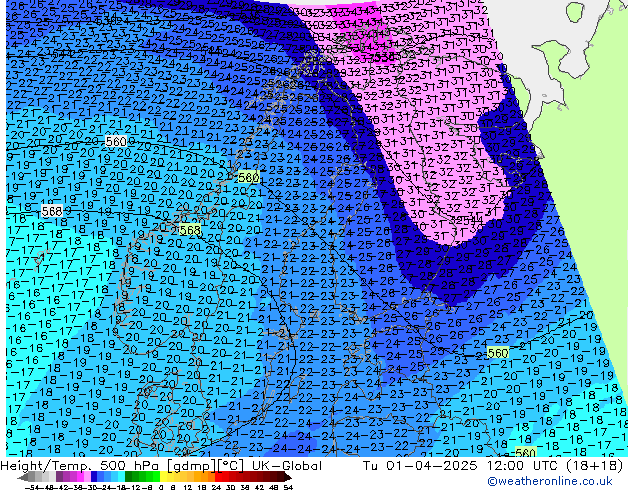The width and height of the screenshot is (634, 490).
Task: Click the white-boxed '568' contour label
Action: 52,211
